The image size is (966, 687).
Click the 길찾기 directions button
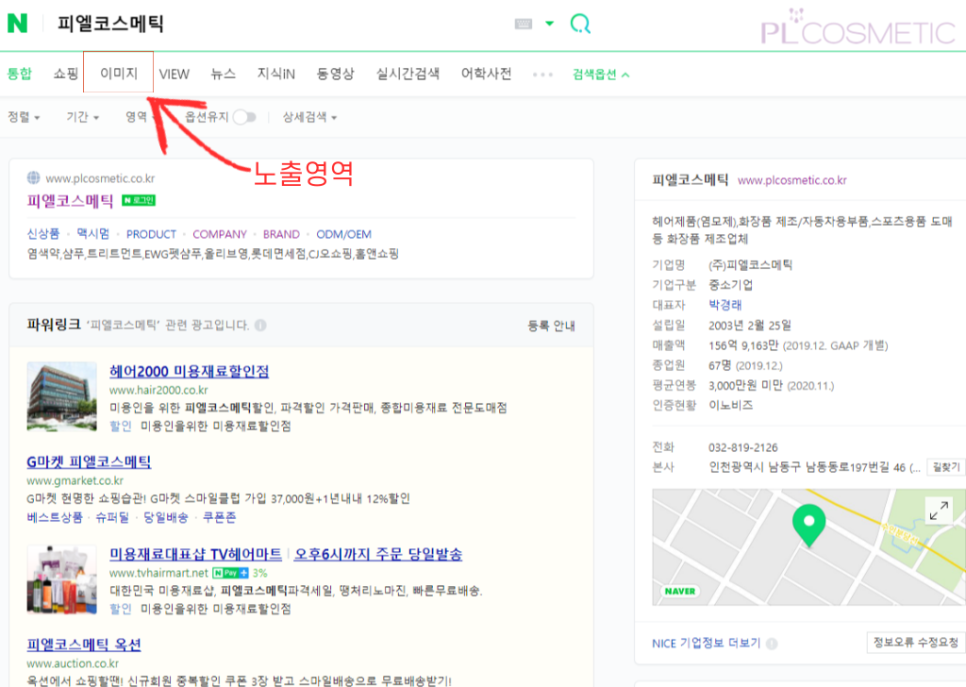point(946,467)
